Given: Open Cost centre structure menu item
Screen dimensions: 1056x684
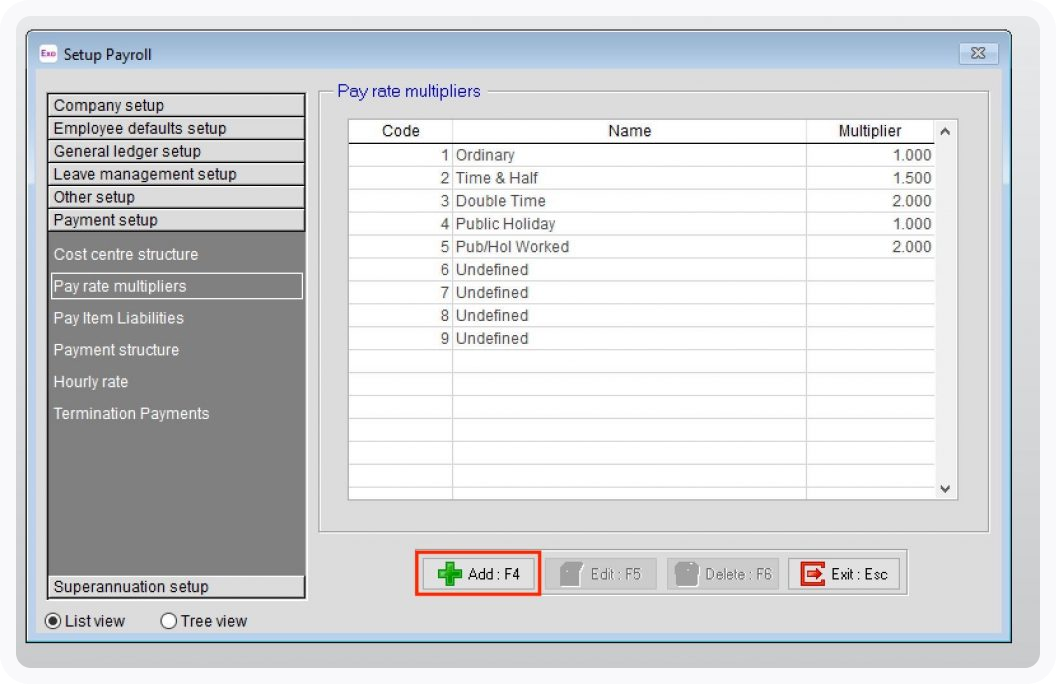Looking at the screenshot, I should [x=126, y=254].
